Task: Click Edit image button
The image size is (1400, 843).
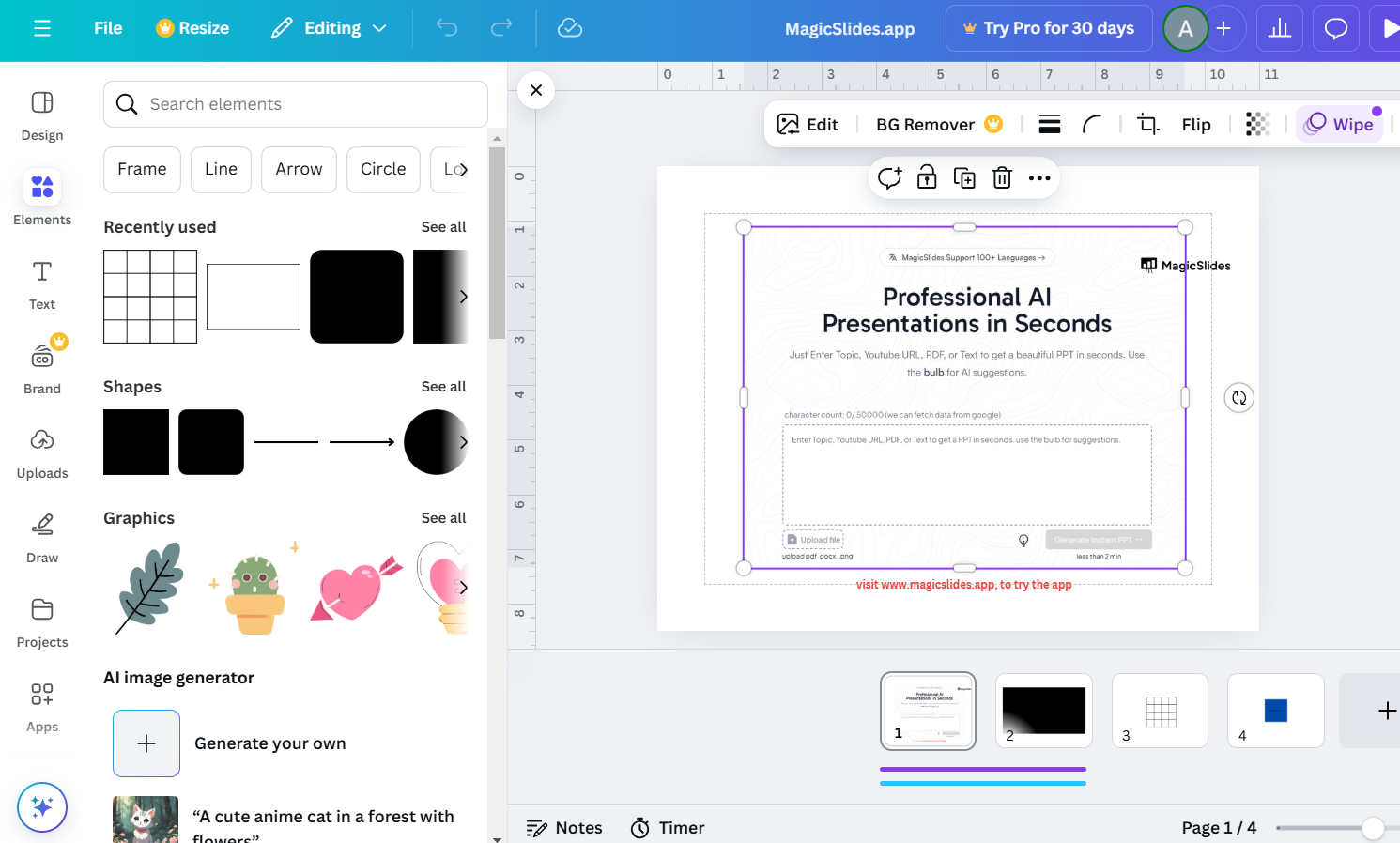Action: click(x=808, y=125)
